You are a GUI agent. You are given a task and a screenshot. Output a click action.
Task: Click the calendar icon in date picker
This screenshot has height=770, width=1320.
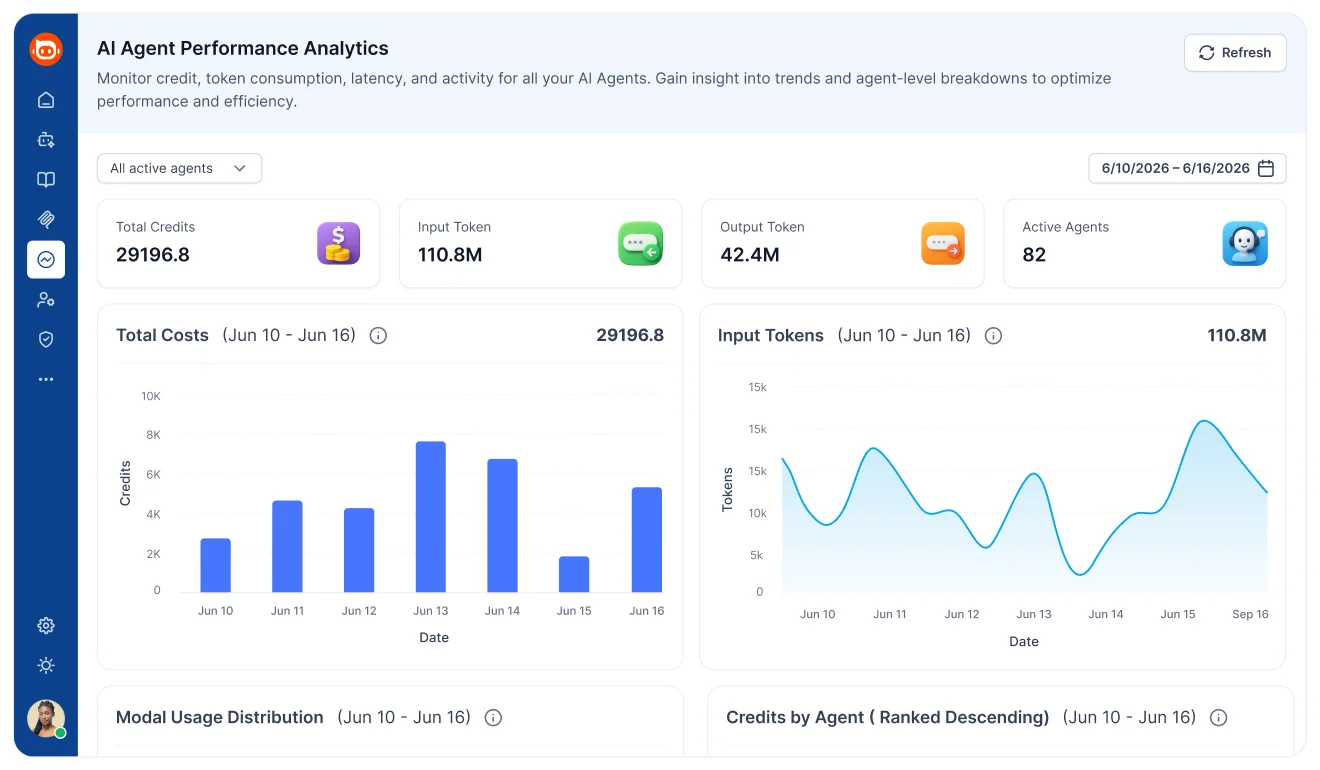(x=1266, y=168)
